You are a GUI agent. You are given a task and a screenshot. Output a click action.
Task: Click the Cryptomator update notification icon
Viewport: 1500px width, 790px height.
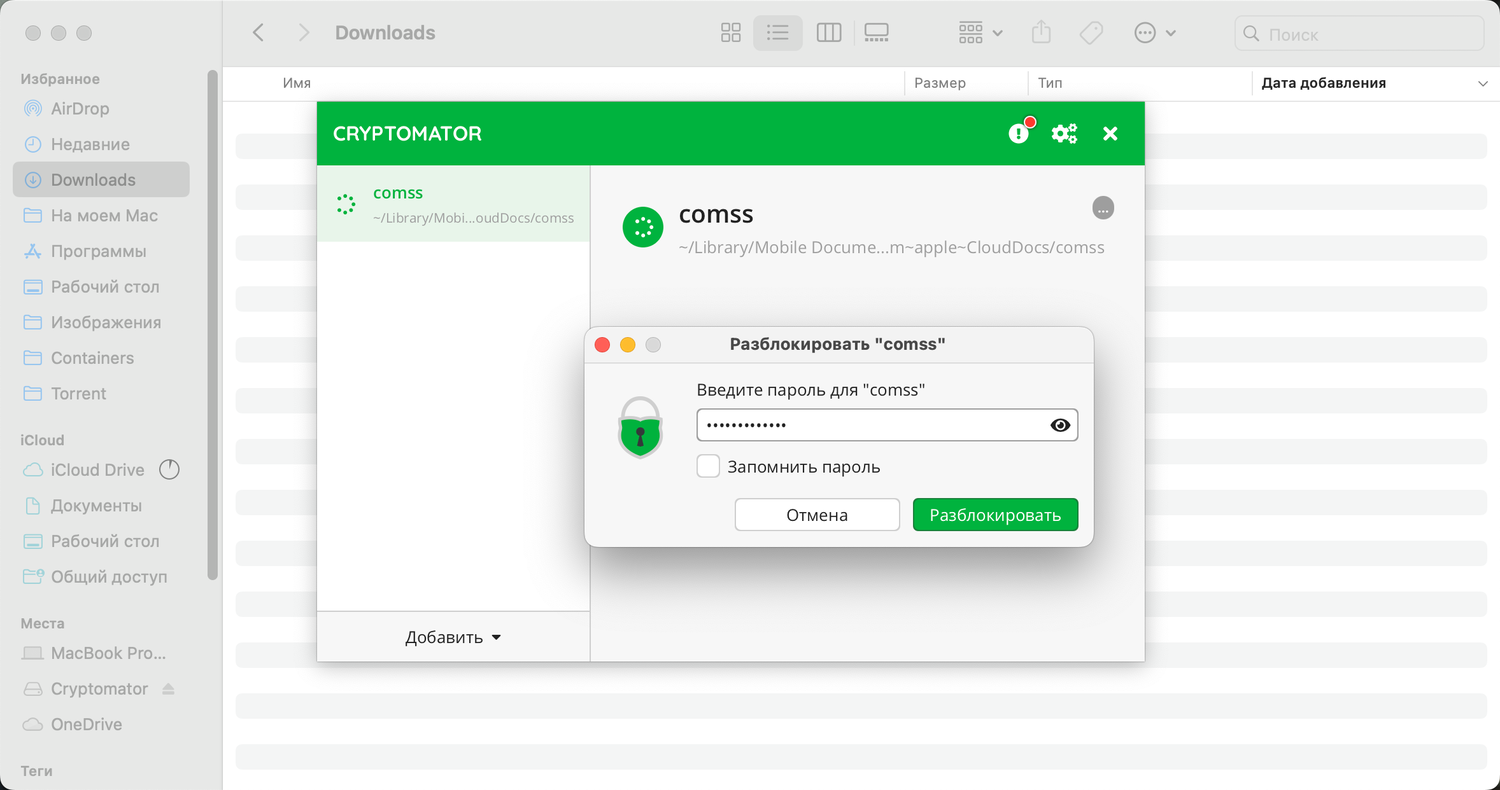1019,133
